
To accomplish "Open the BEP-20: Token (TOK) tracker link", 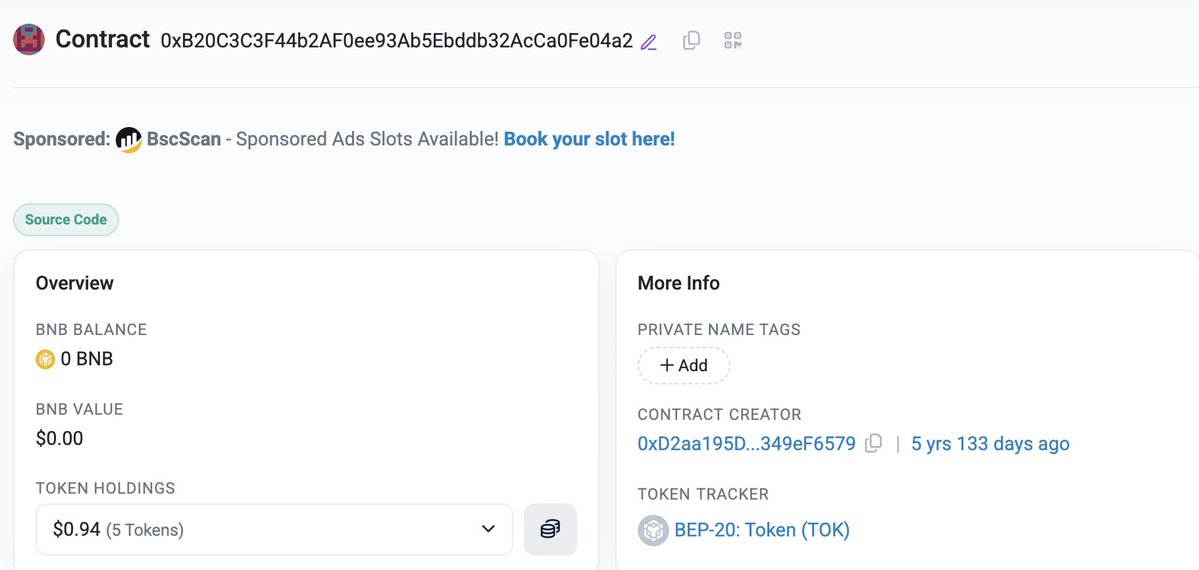I will tap(762, 530).
